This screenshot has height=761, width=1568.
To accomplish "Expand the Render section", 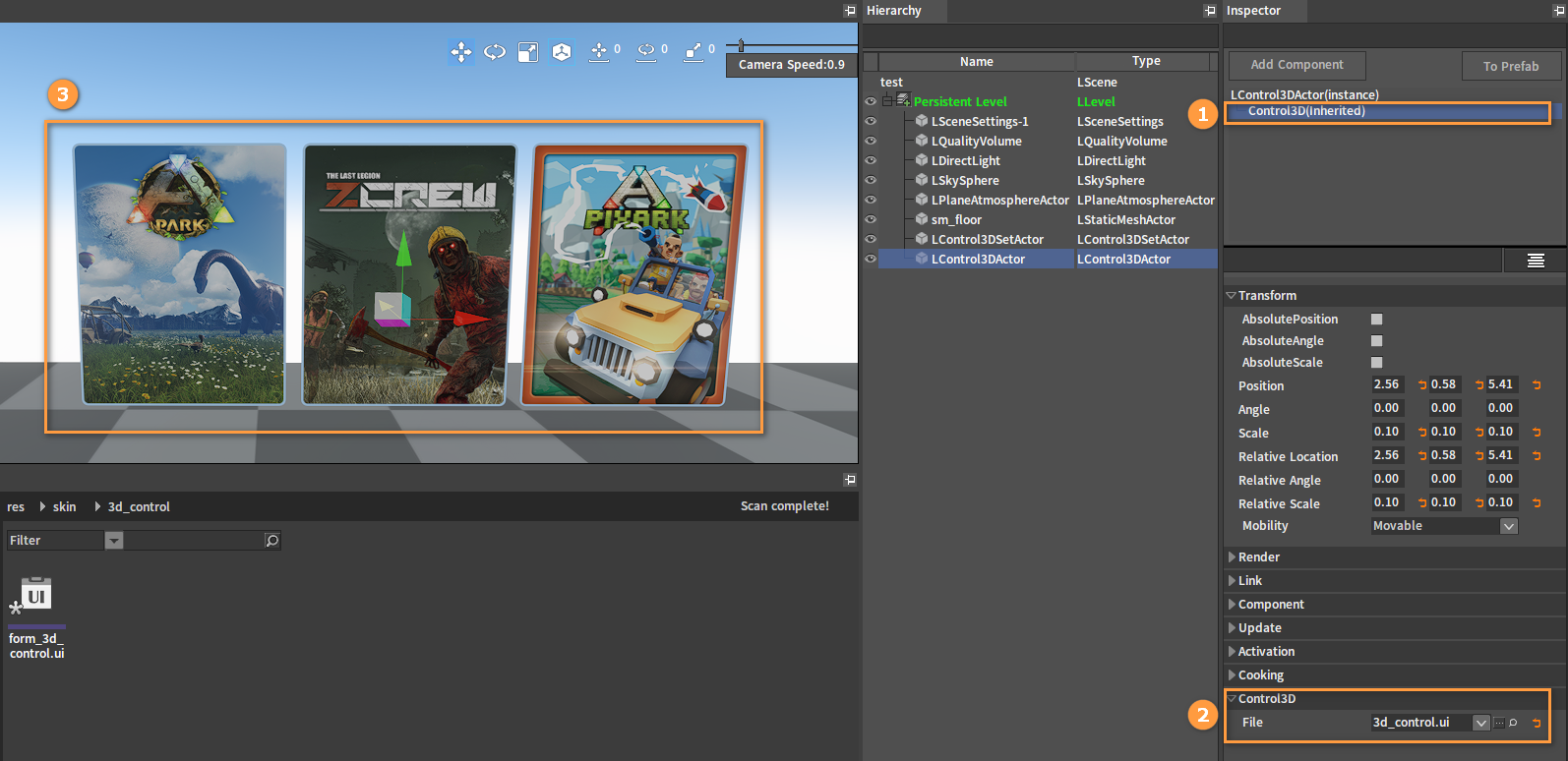I will (1232, 556).
